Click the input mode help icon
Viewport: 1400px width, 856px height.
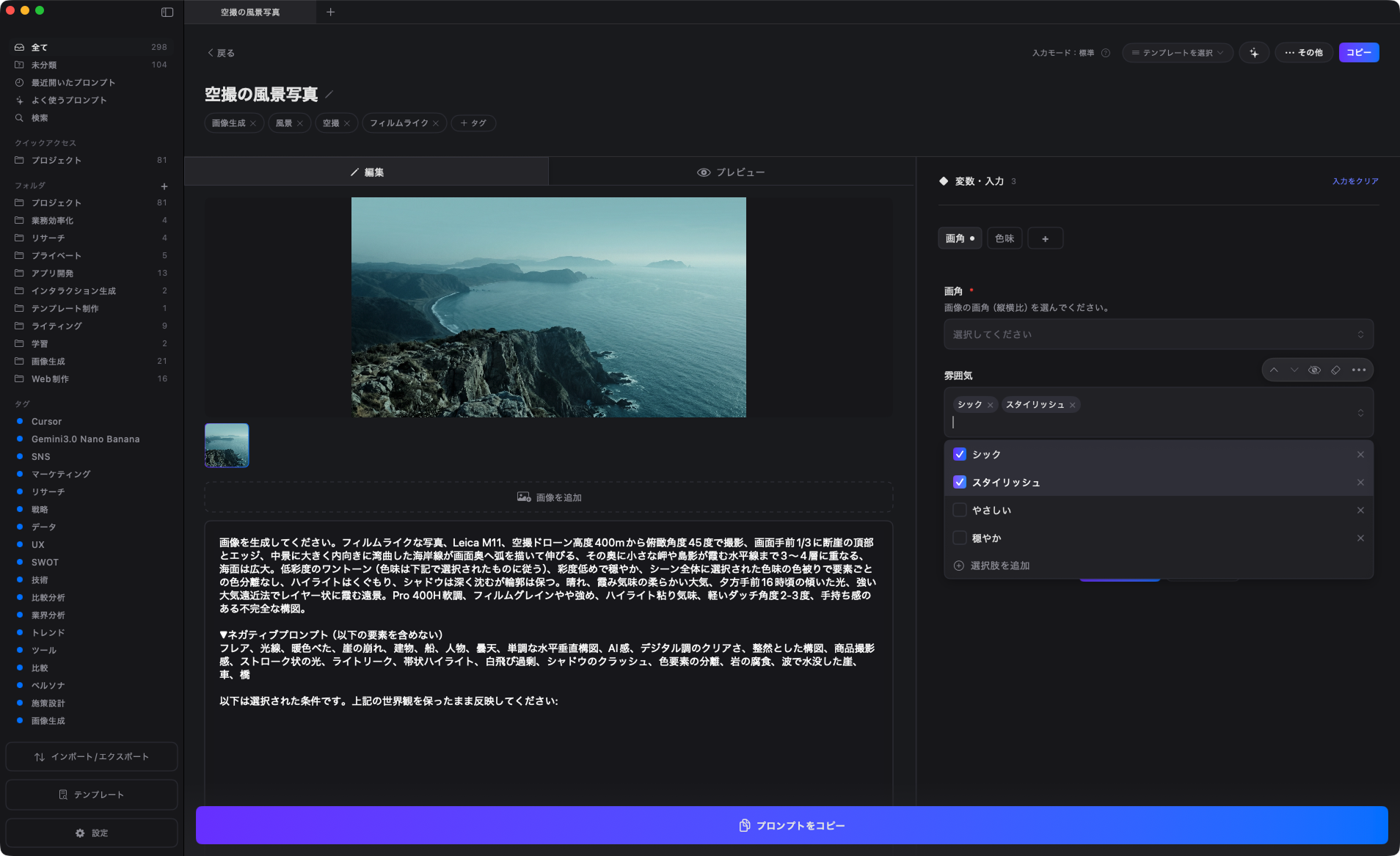(x=1106, y=53)
